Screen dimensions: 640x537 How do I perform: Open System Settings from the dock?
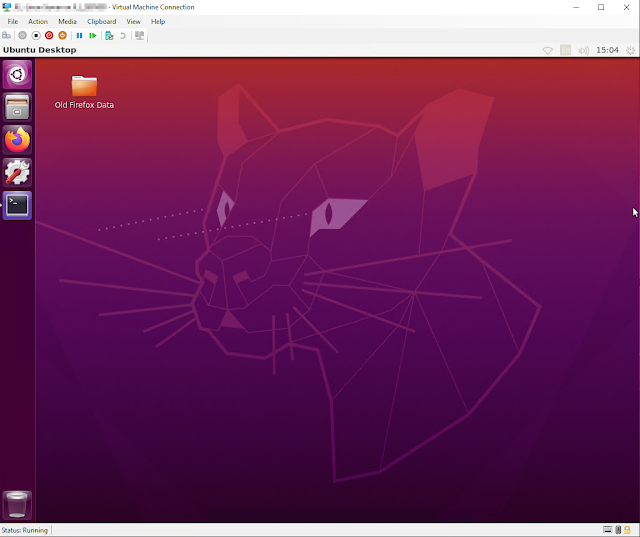pos(17,173)
